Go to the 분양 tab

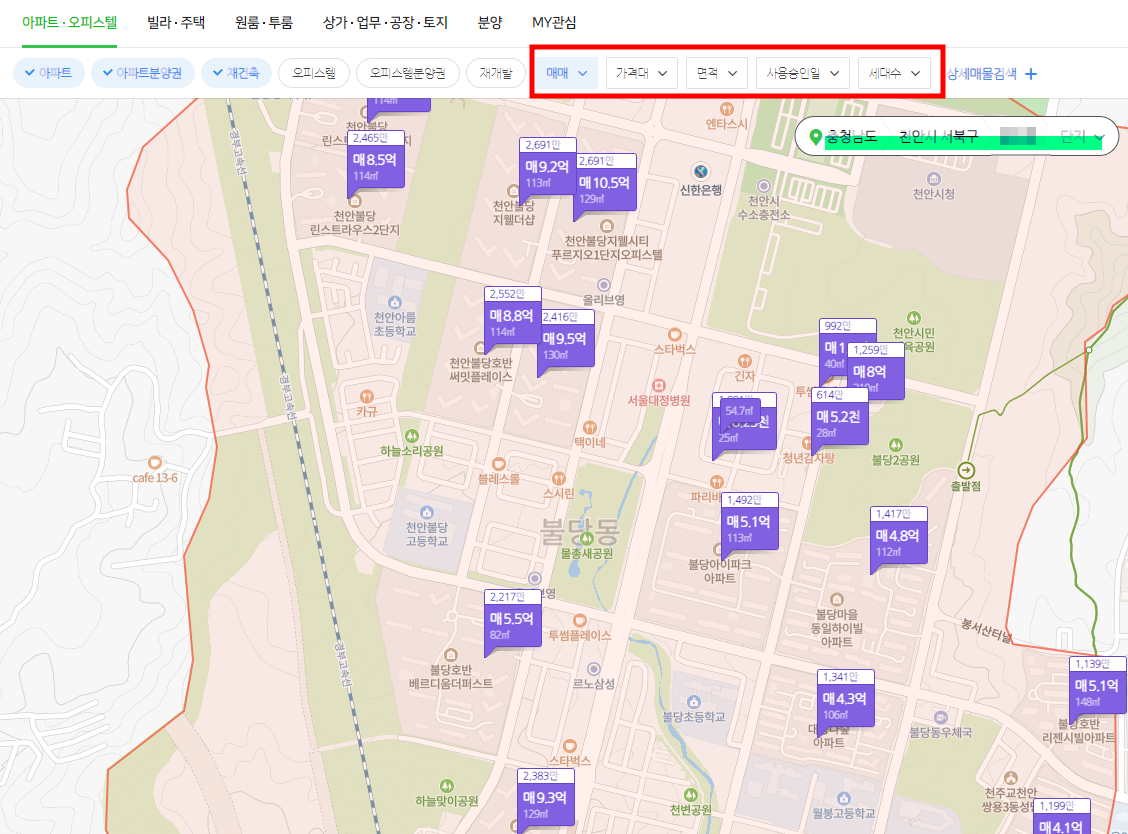(490, 22)
